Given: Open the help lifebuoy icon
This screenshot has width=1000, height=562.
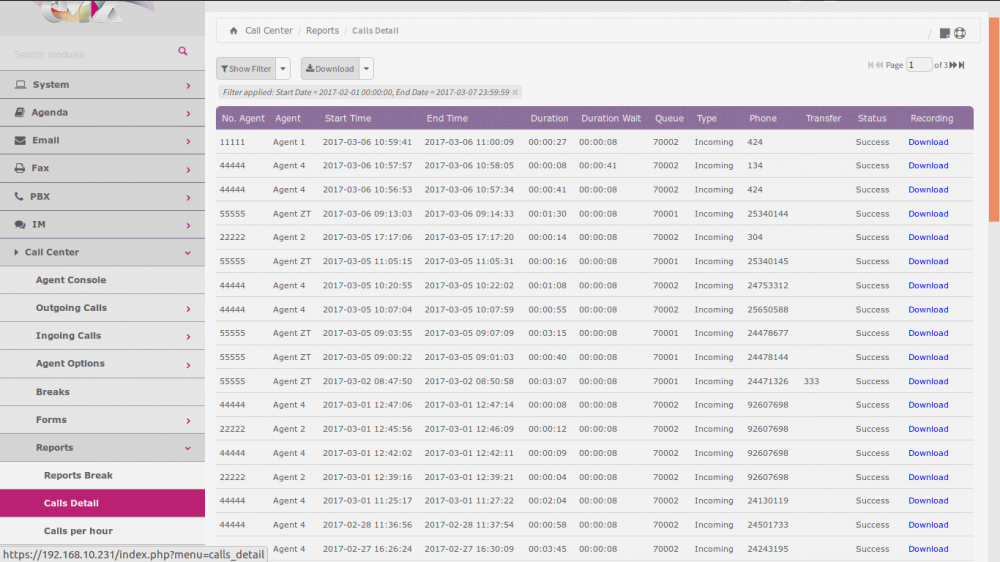Looking at the screenshot, I should click(960, 33).
